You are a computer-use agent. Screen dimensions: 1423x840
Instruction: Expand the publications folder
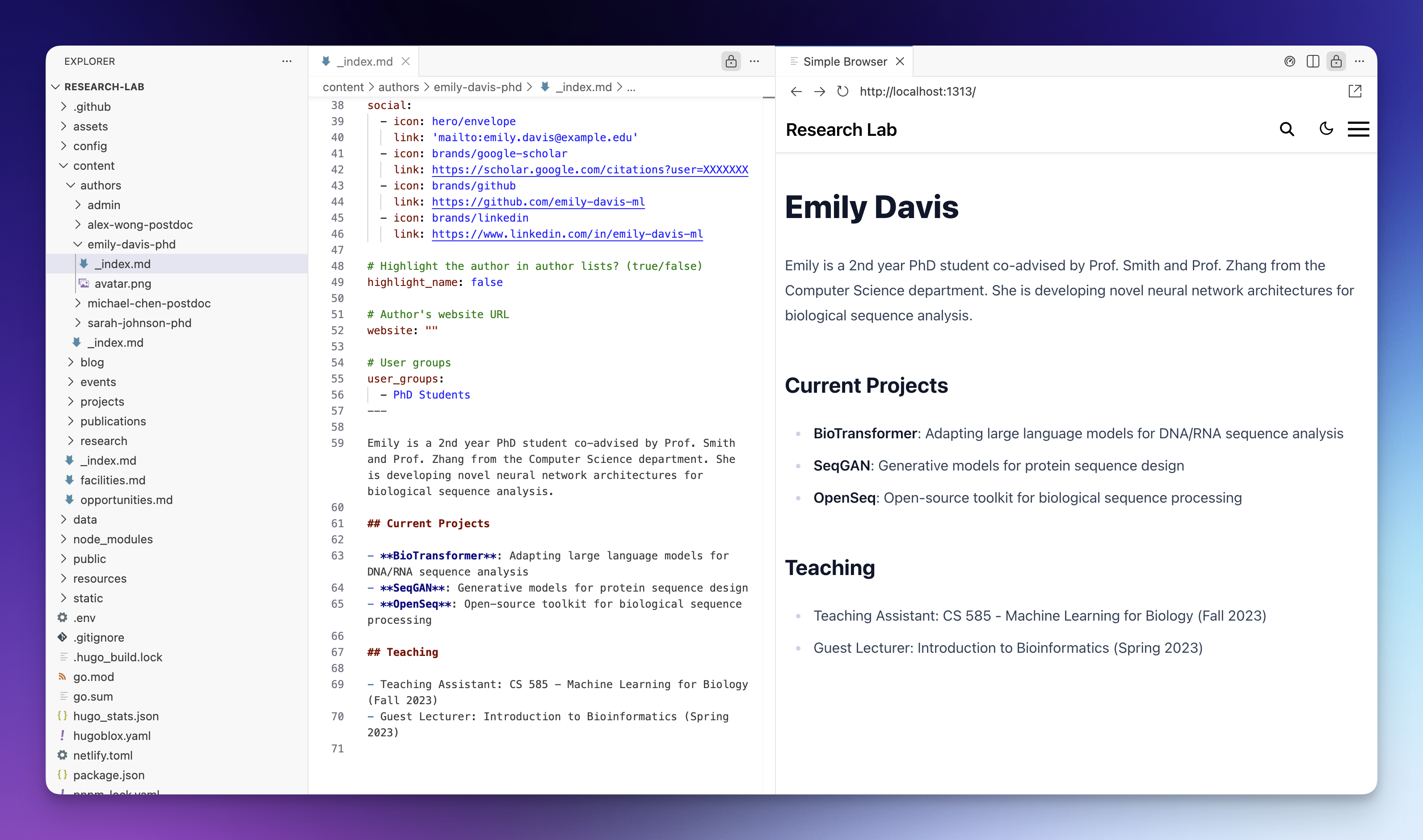tap(113, 421)
